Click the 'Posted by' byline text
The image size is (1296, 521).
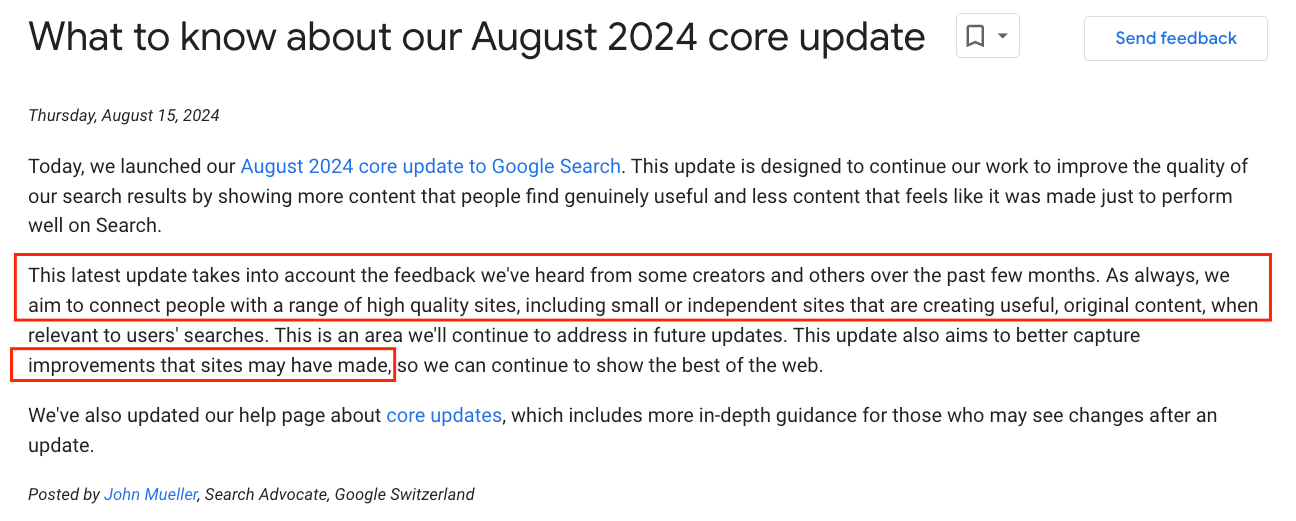64,494
